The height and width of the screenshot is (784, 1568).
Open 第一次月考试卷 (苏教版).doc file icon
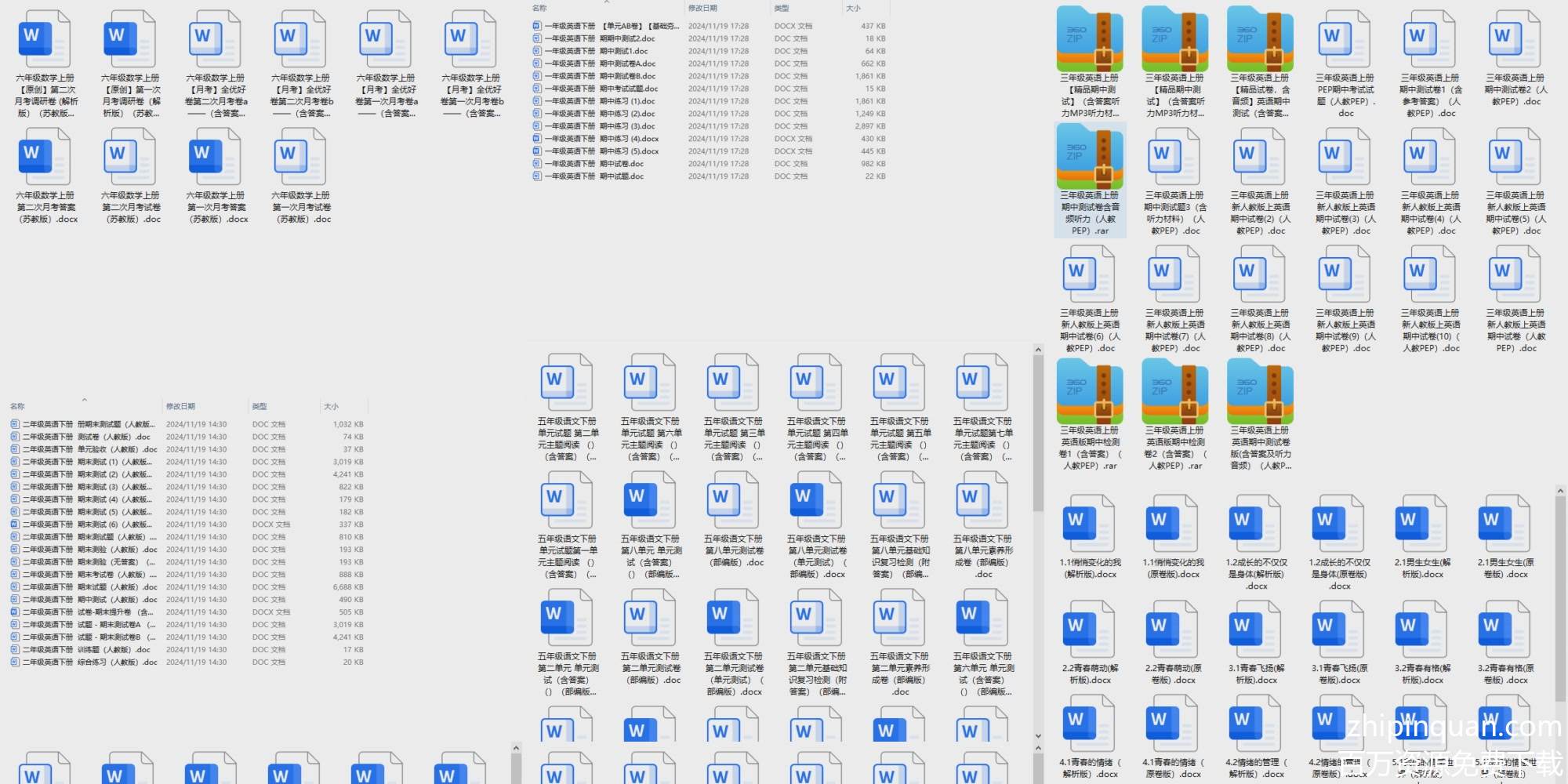tap(301, 157)
